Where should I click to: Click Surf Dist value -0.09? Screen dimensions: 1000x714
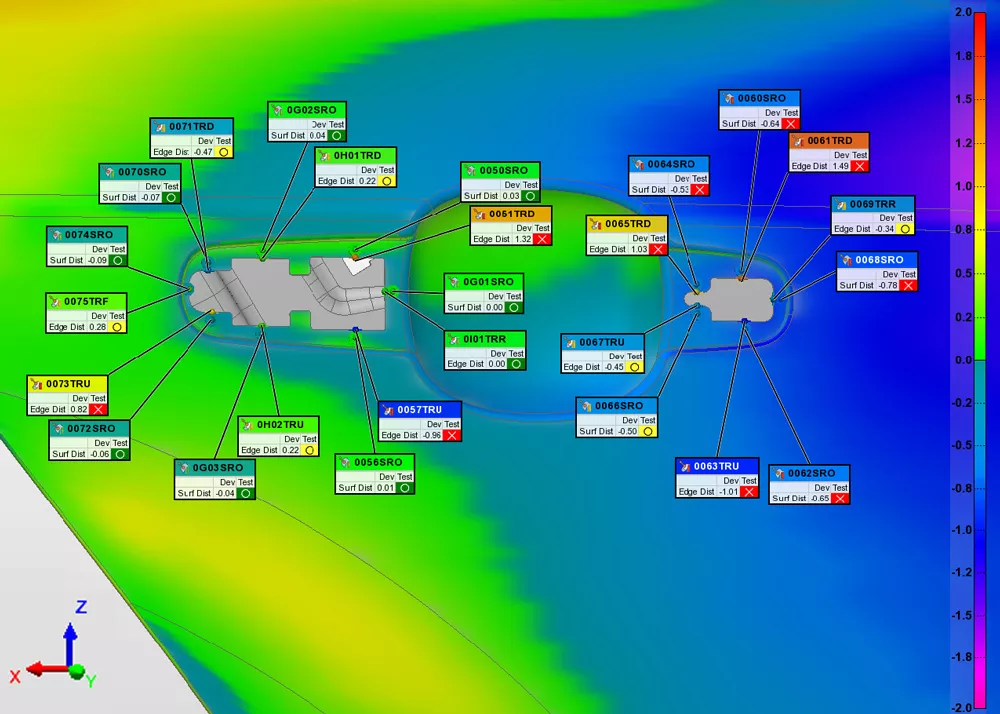(98, 260)
